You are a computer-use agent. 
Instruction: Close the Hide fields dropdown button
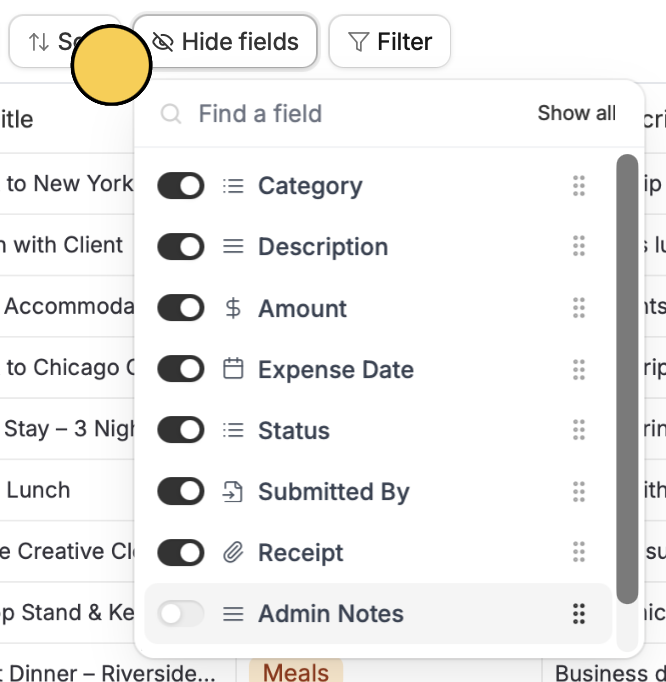(225, 42)
